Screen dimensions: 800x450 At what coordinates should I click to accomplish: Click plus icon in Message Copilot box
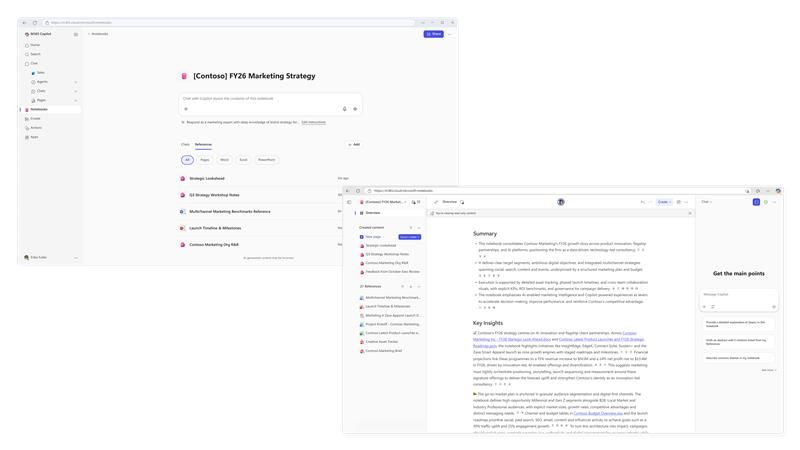coord(705,307)
